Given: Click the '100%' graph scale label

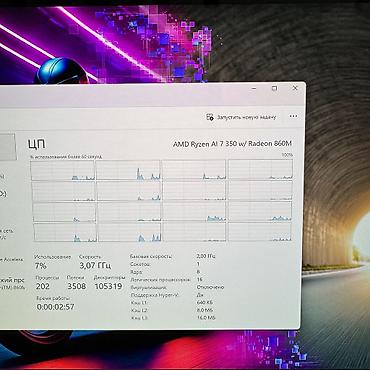Looking at the screenshot, I should [x=287, y=155].
